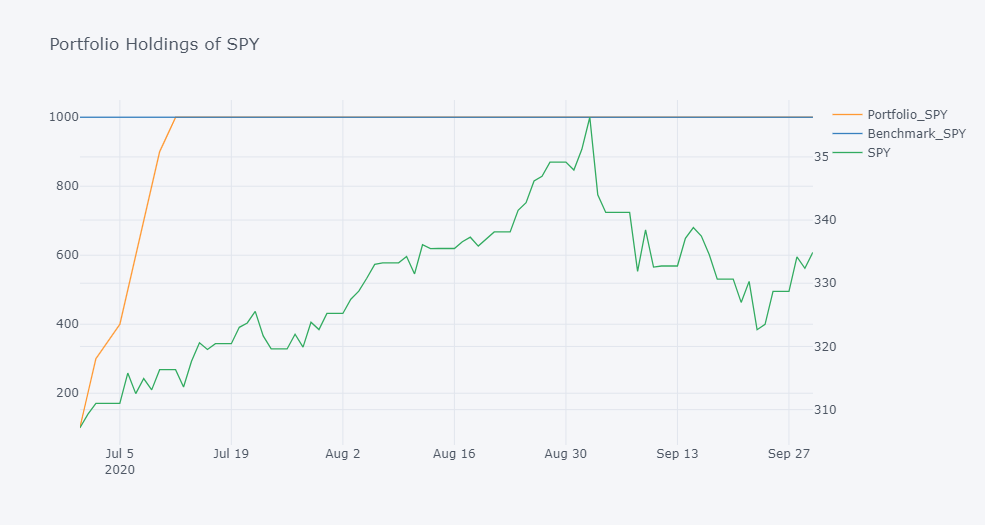Select the Aug 2 x-axis label
The height and width of the screenshot is (525, 985).
pos(343,453)
